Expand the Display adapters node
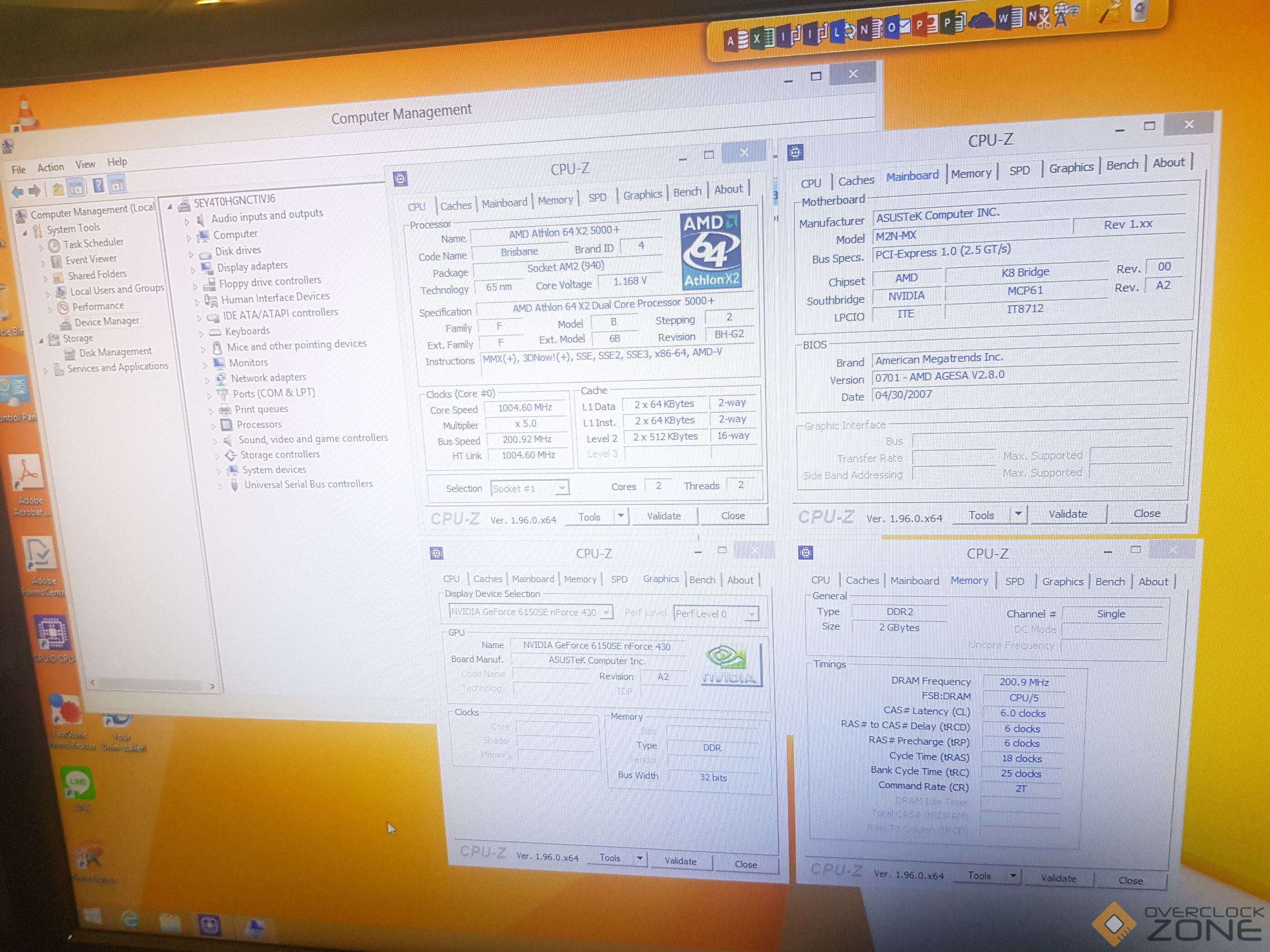 click(192, 270)
